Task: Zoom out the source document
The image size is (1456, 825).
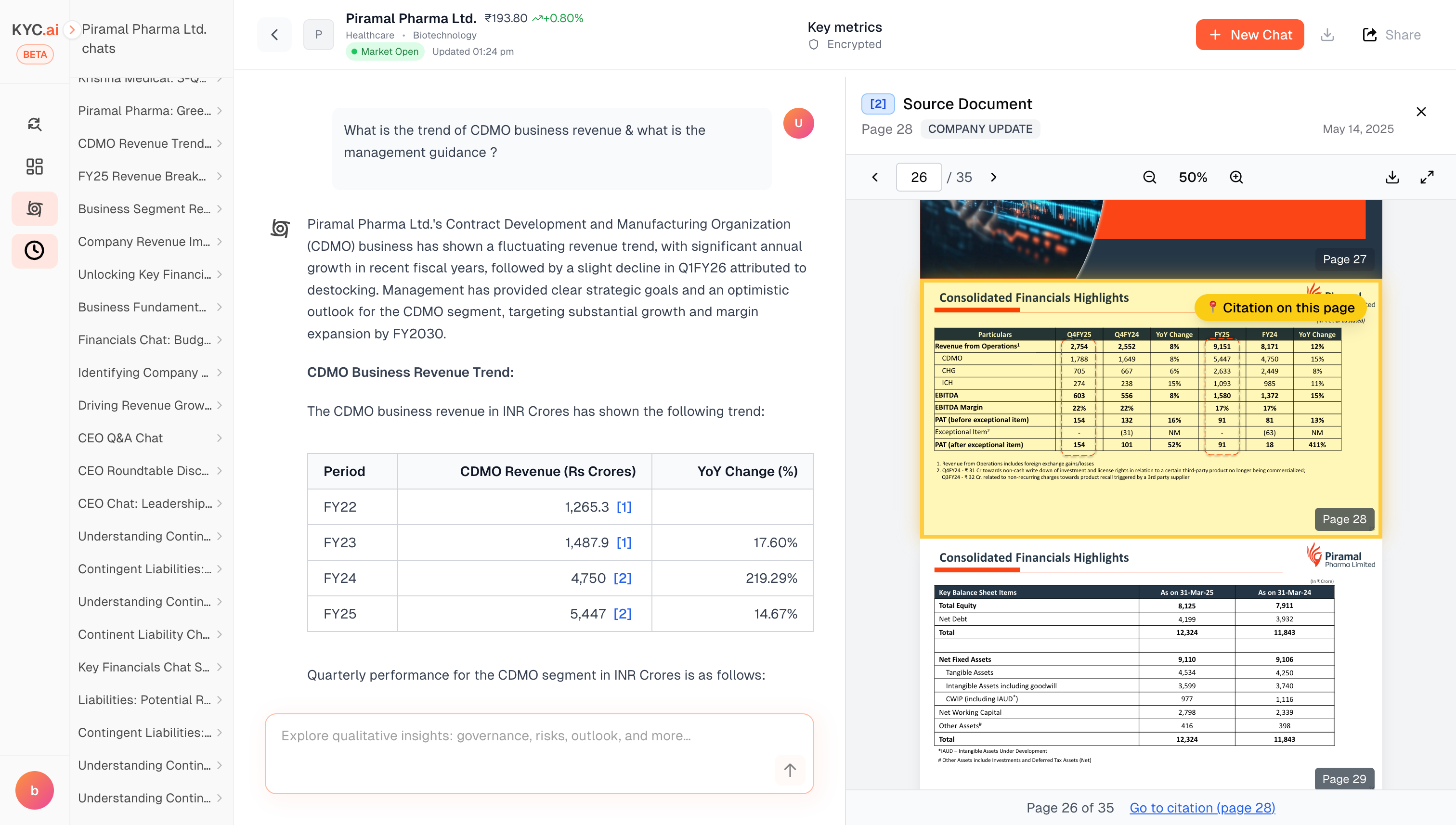Action: pyautogui.click(x=1149, y=177)
